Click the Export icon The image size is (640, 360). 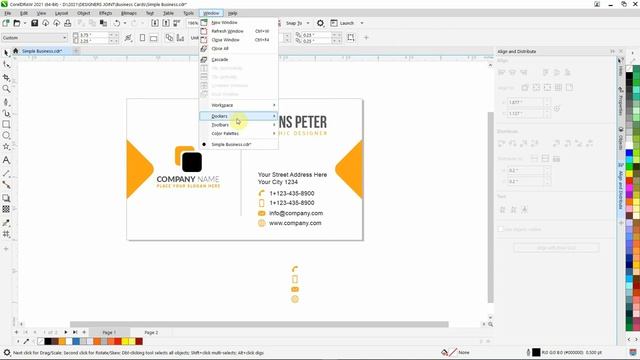pos(166,23)
